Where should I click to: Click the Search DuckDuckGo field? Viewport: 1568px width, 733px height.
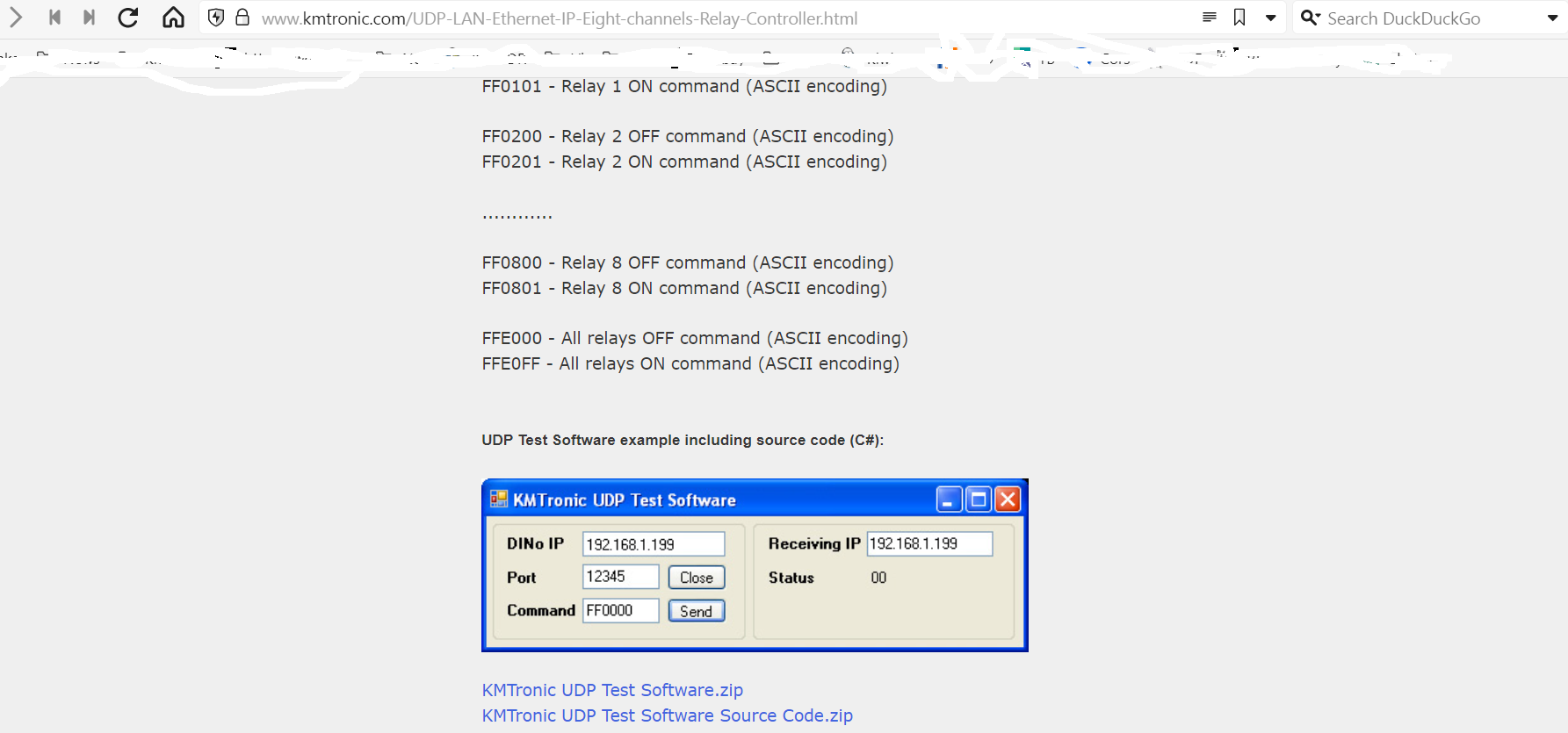[1432, 18]
